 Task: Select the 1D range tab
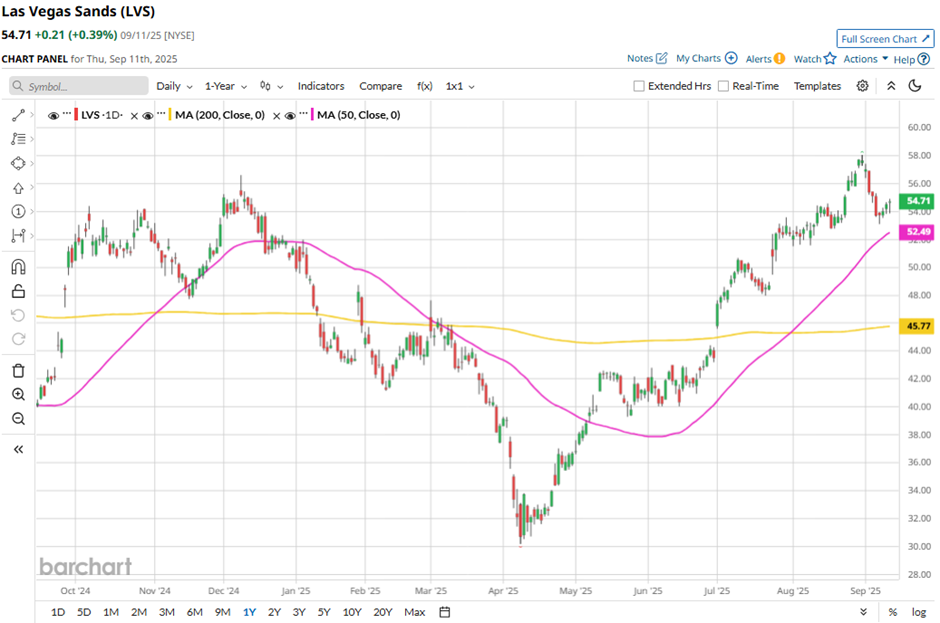tap(58, 612)
